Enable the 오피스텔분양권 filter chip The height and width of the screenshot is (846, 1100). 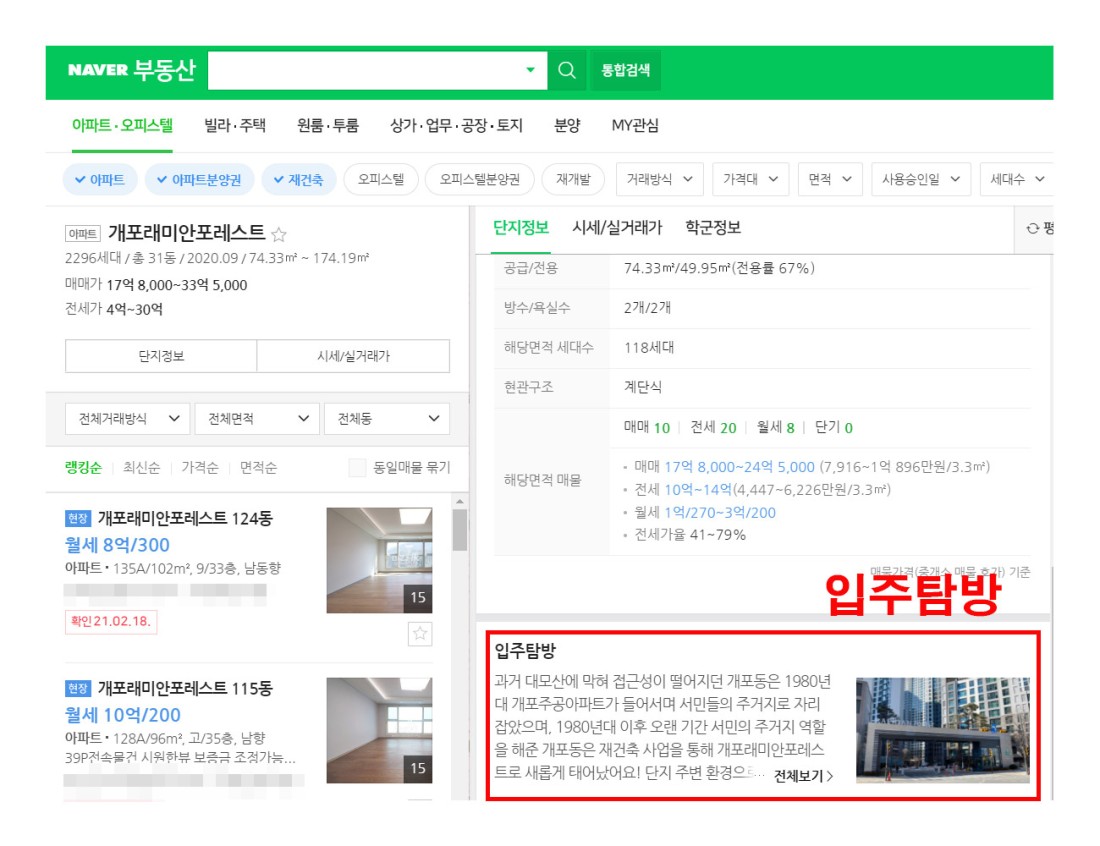click(x=480, y=180)
